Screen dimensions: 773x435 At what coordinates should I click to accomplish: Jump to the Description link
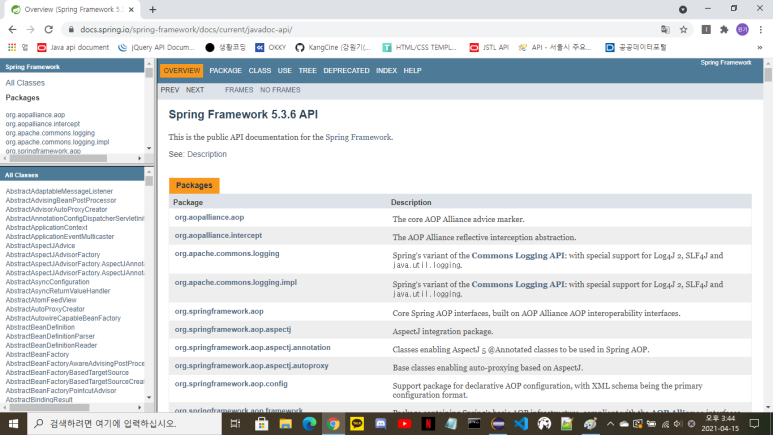[207, 154]
